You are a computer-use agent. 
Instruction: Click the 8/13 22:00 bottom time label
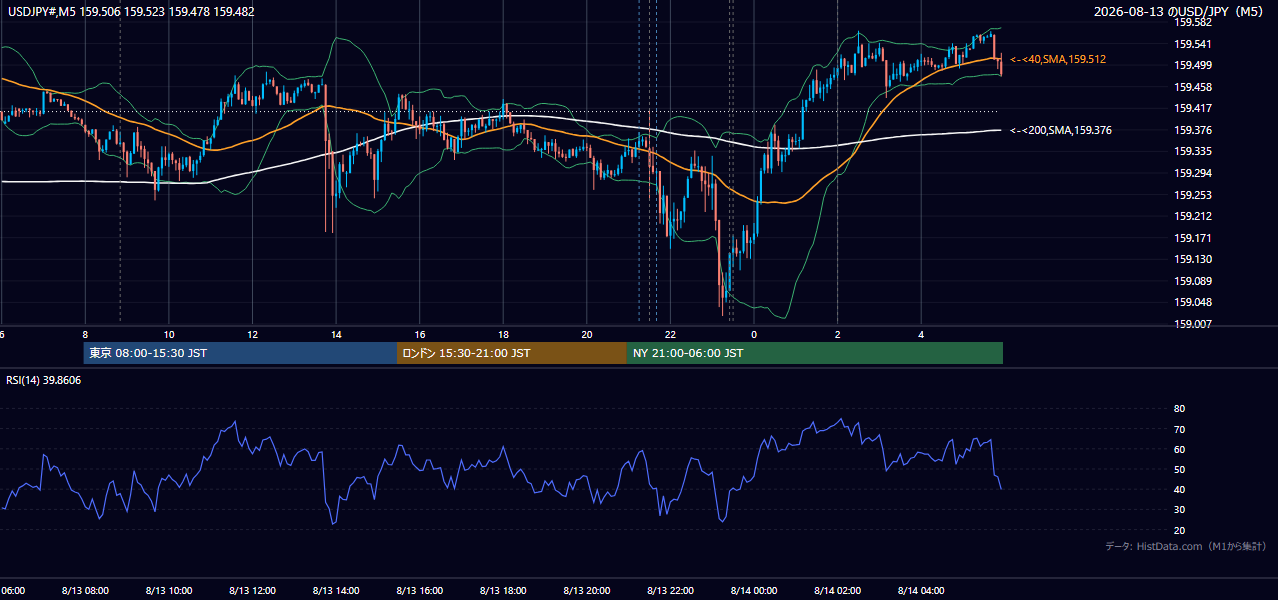click(x=671, y=590)
